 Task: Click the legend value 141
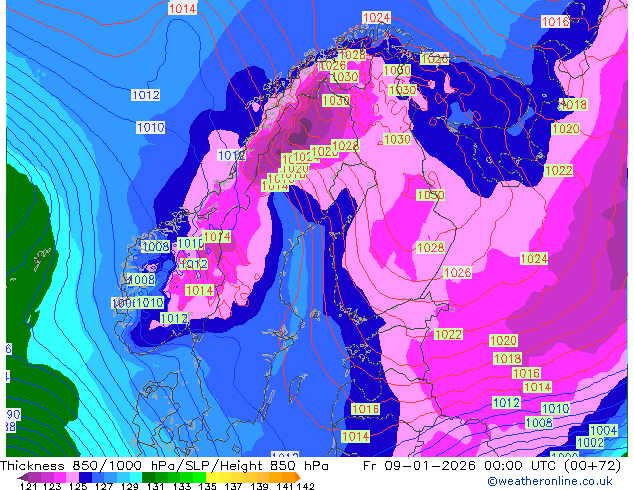[285, 486]
